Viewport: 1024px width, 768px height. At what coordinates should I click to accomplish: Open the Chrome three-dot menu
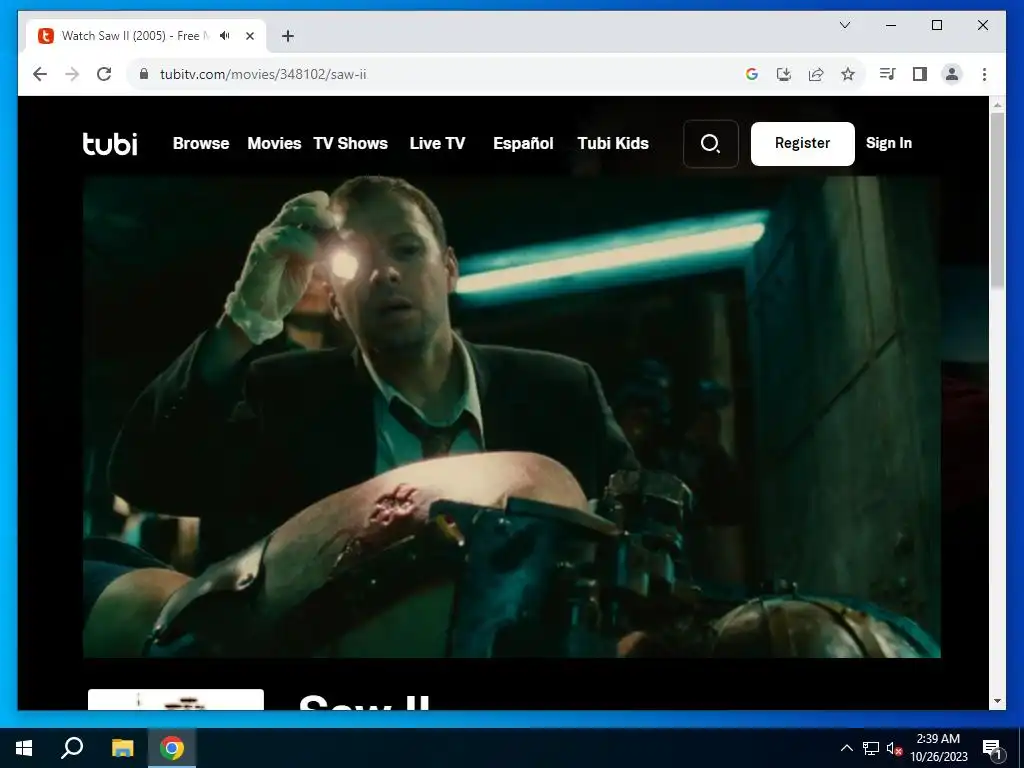coord(984,74)
